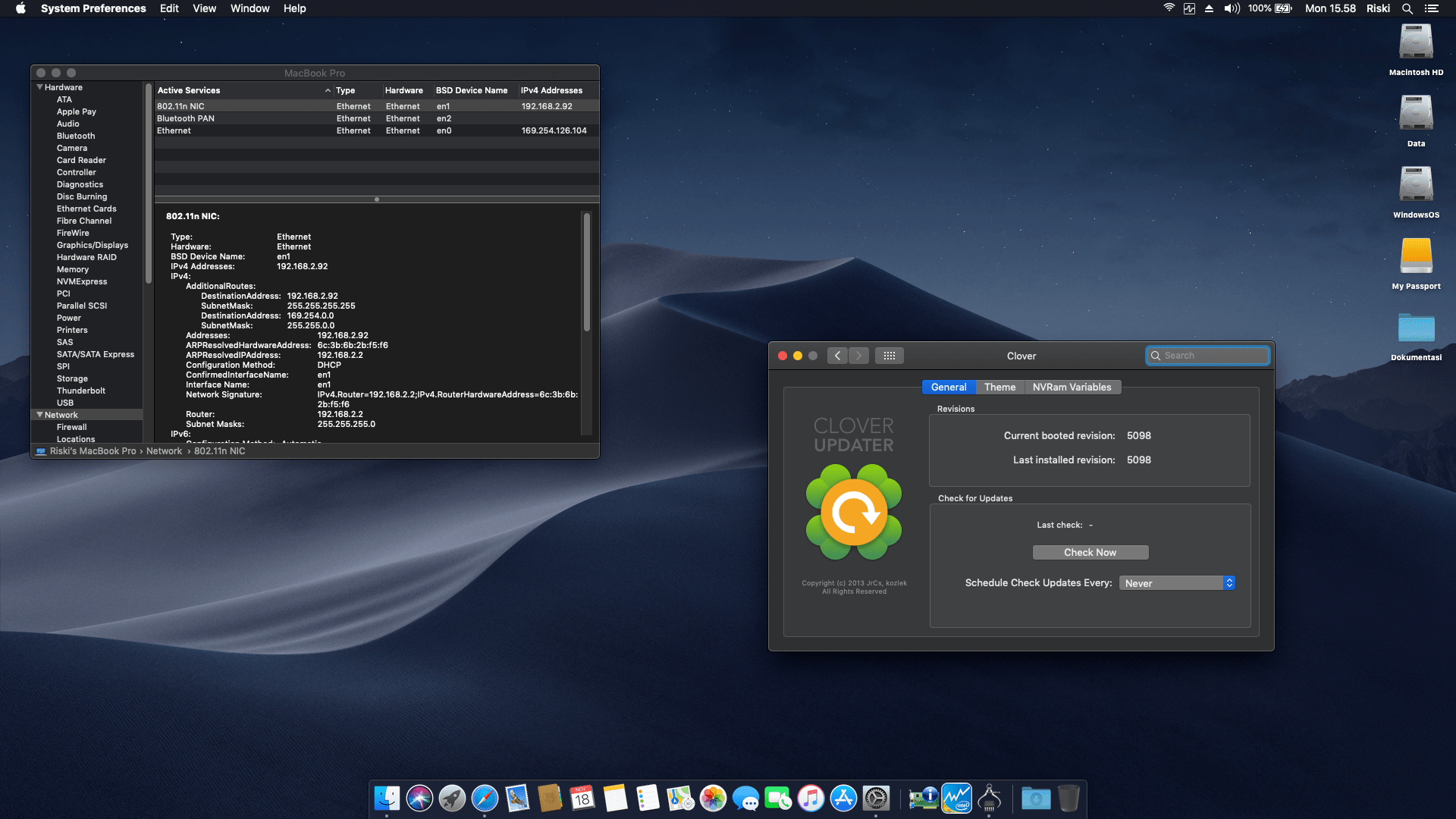Viewport: 1456px width, 819px height.
Task: Switch to the Theme tab
Action: [999, 387]
